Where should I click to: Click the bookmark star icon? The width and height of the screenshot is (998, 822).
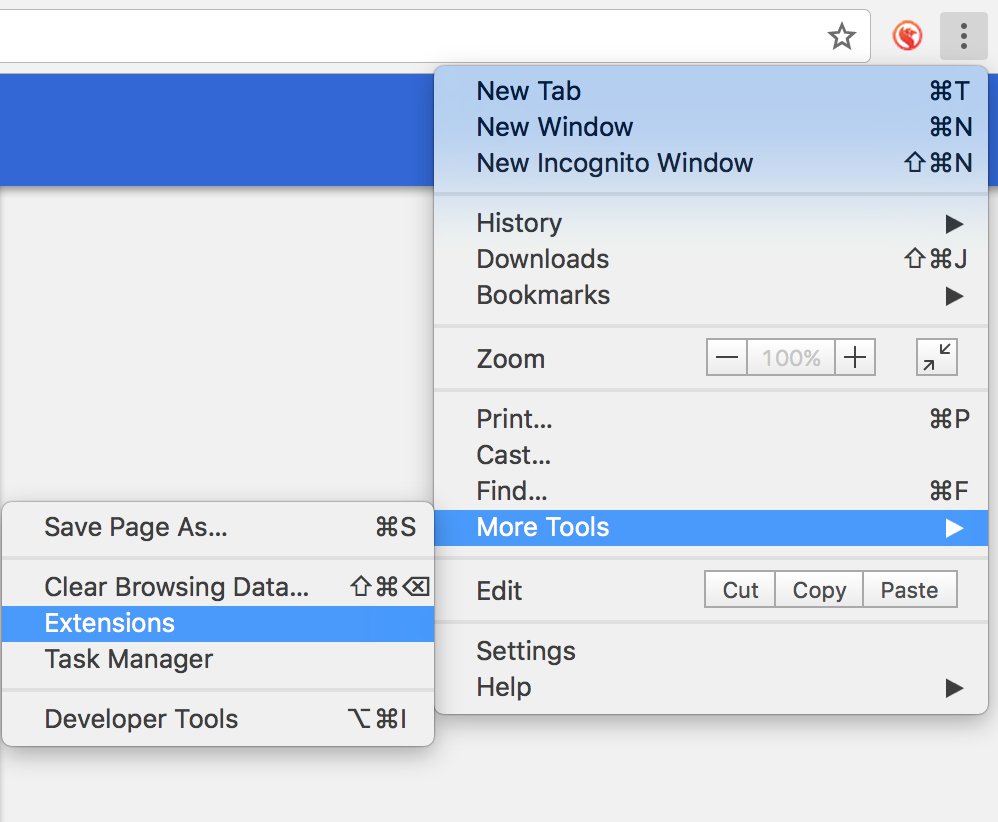pos(842,37)
